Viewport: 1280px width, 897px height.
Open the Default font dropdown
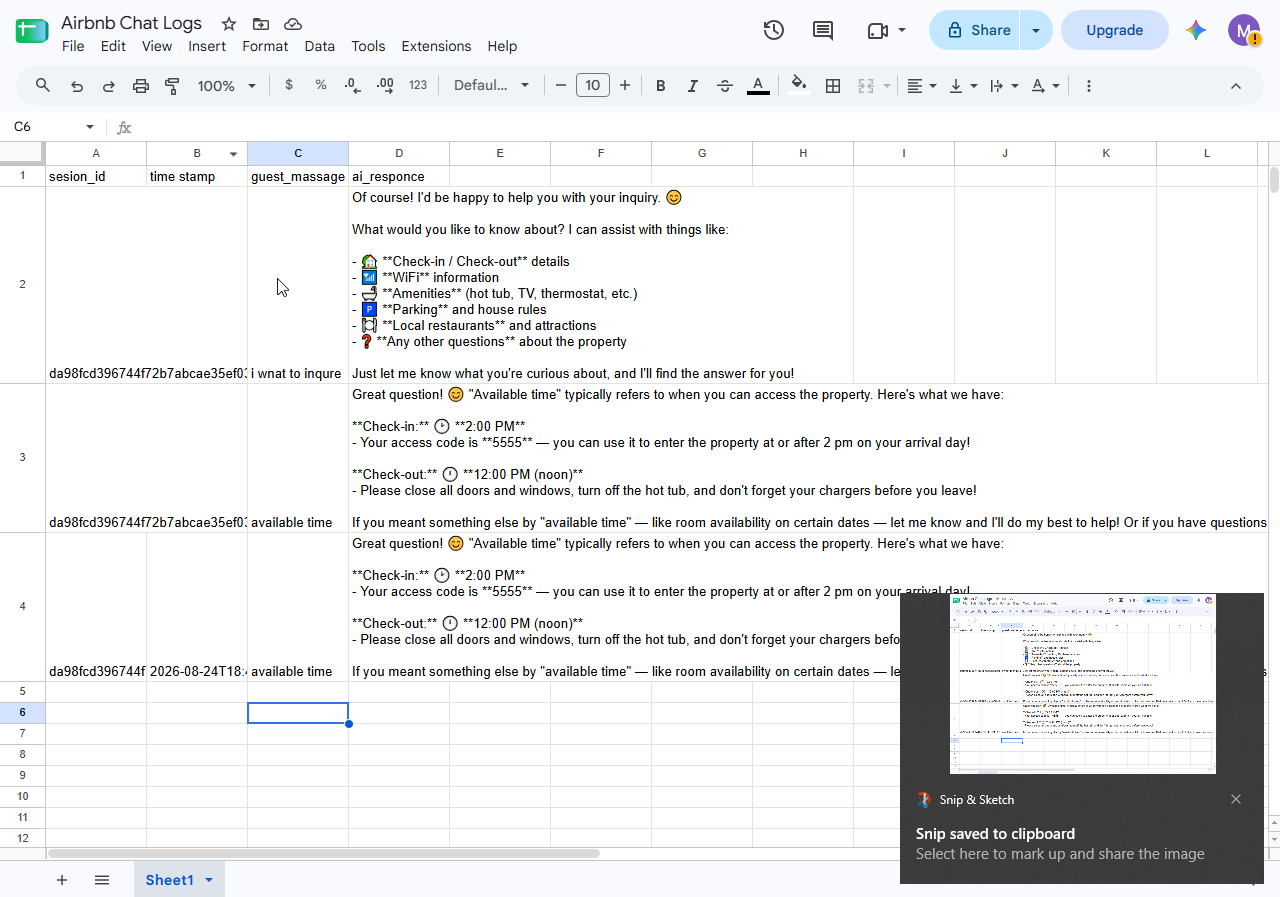(x=492, y=86)
